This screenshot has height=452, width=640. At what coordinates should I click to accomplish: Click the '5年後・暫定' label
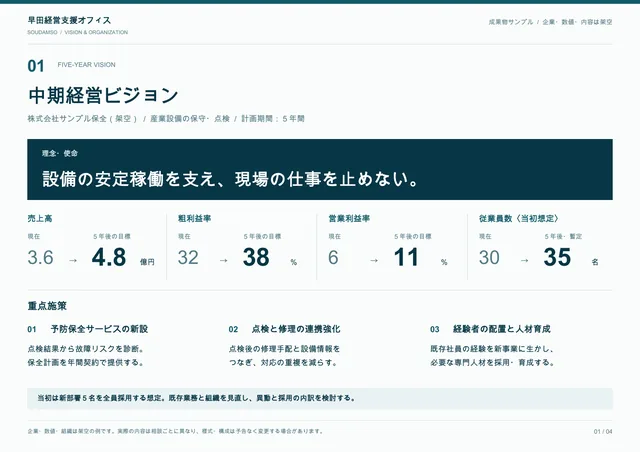(x=563, y=236)
